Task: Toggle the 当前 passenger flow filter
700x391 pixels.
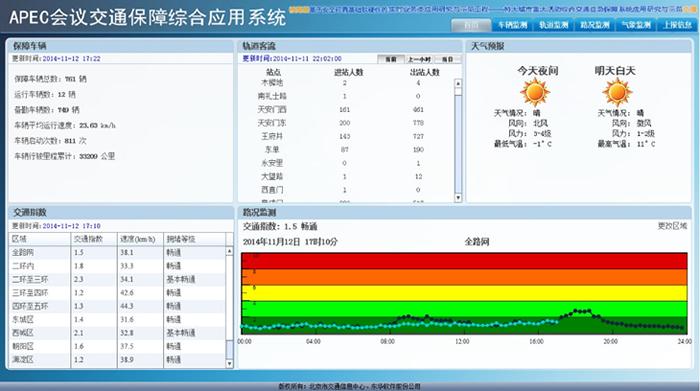Action: 391,59
